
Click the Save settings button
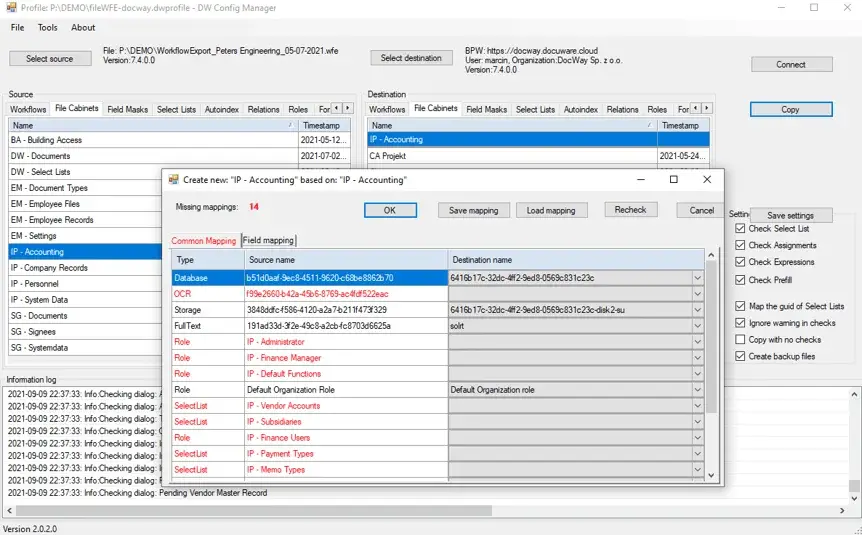(791, 215)
